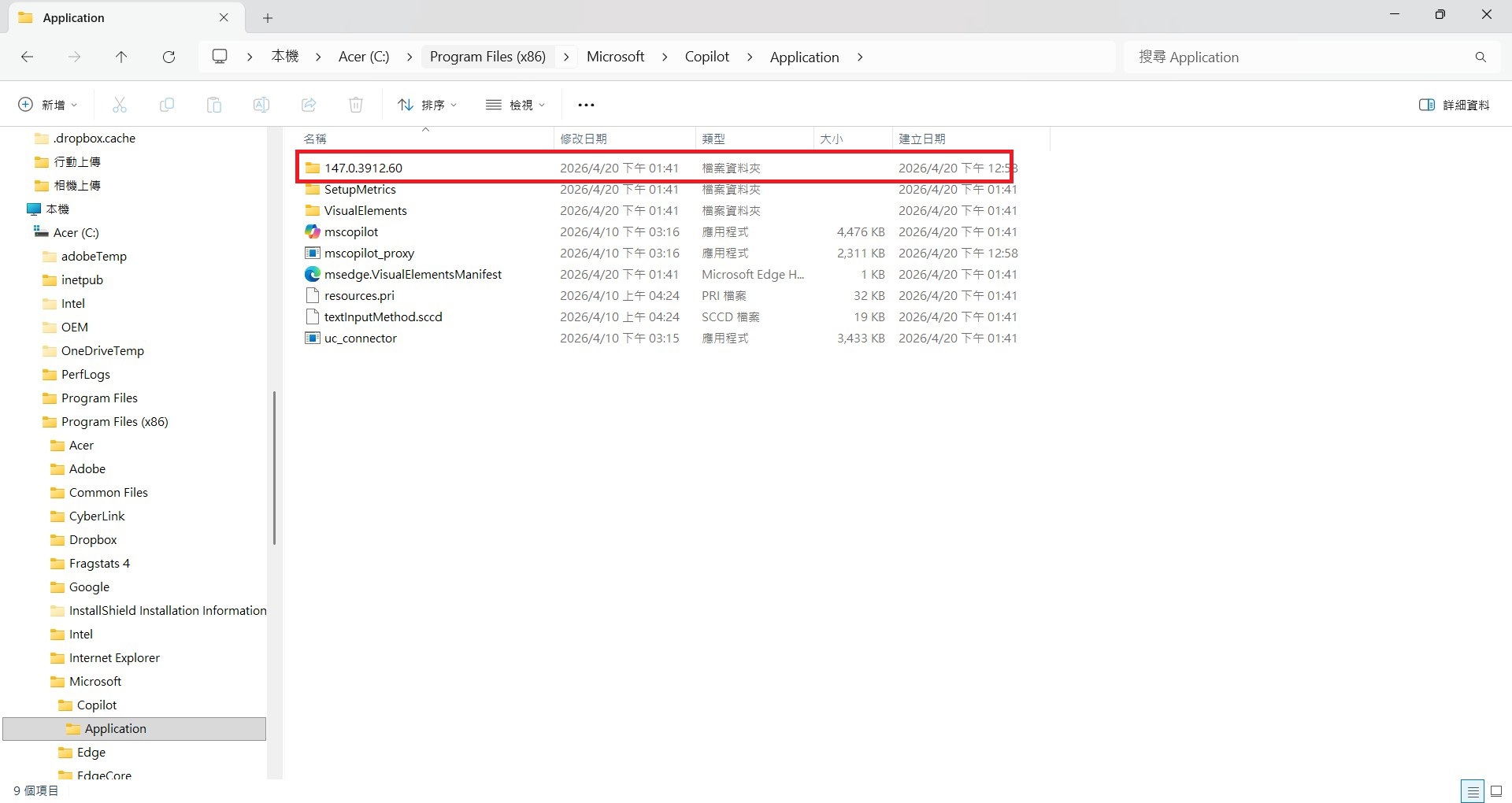Select Acer (C:) in navigation tree
The image size is (1512, 803).
[66, 232]
